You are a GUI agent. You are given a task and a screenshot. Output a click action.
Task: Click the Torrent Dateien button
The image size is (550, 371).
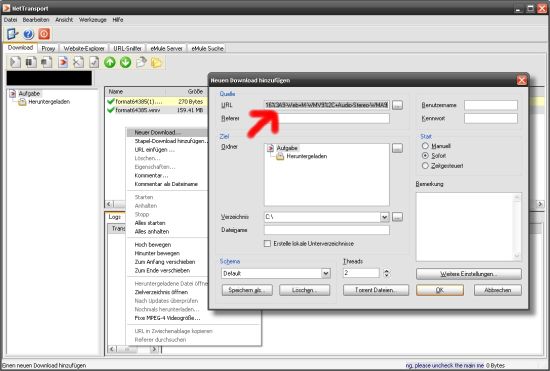tap(376, 290)
